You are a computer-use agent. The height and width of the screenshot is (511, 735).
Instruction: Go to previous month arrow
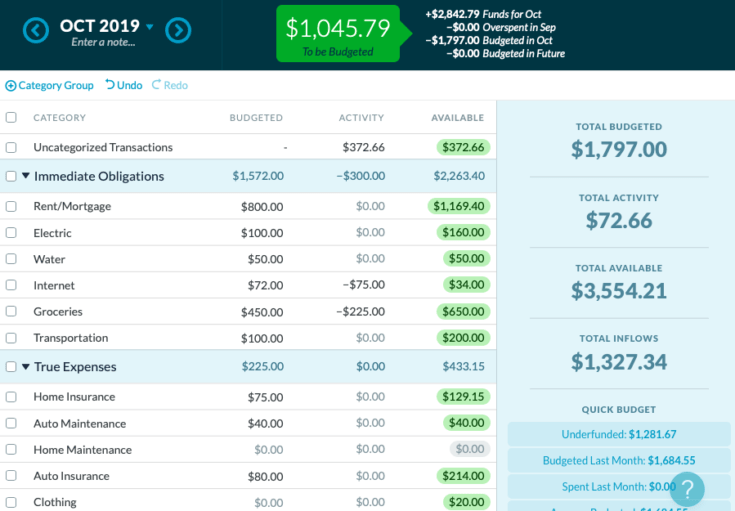tap(36, 30)
